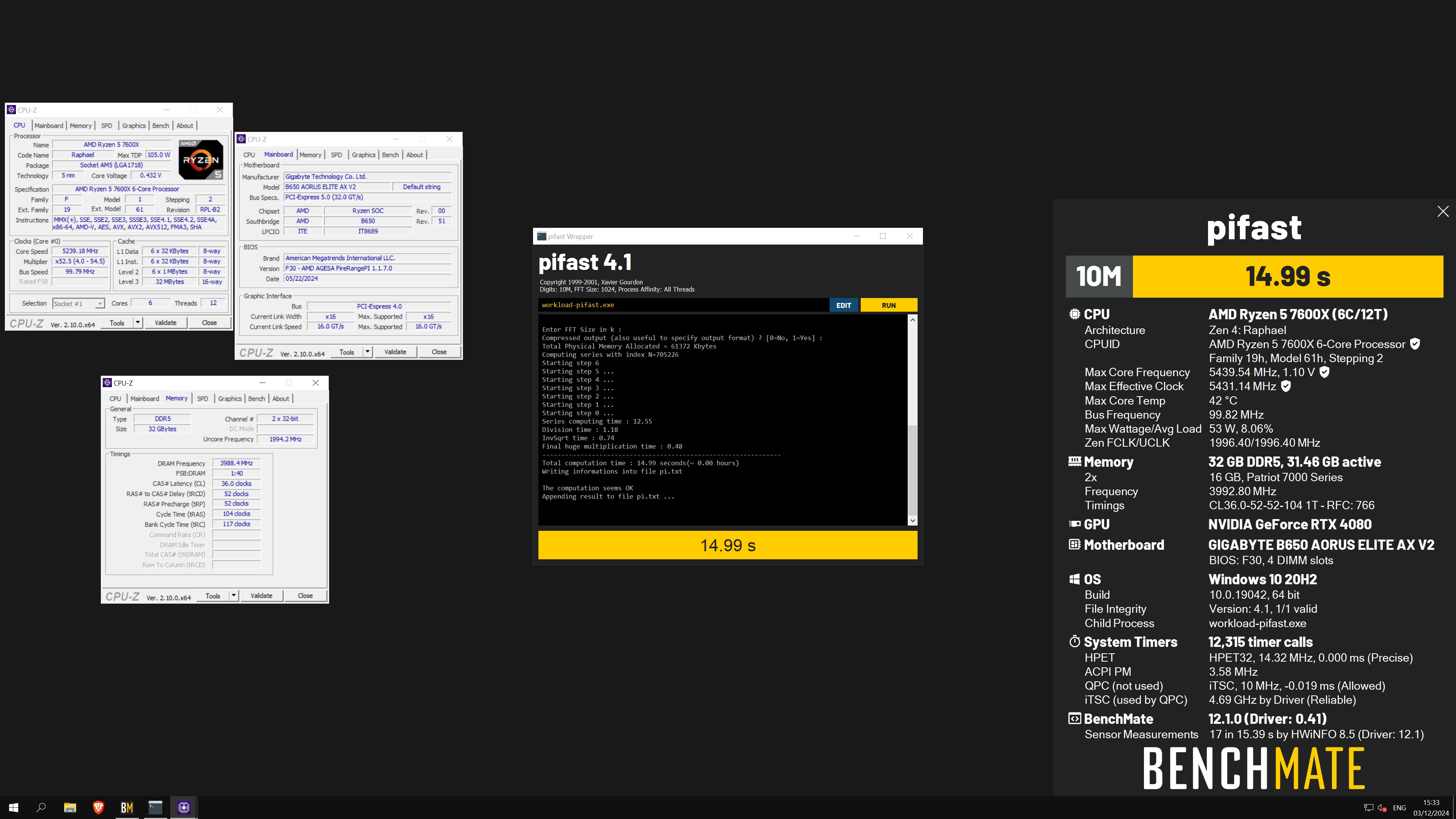Click Core Speed value 5239.18 MHz

pyautogui.click(x=80, y=251)
